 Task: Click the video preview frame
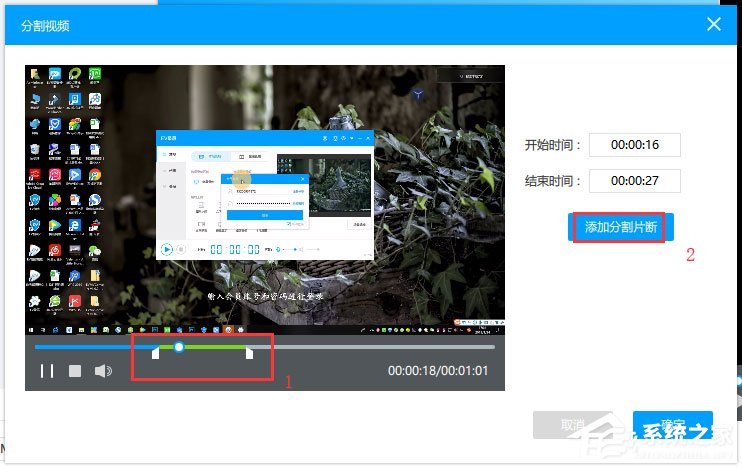click(265, 200)
